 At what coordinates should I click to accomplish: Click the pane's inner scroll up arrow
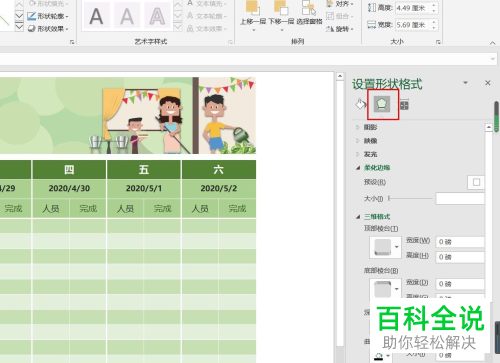point(489,127)
